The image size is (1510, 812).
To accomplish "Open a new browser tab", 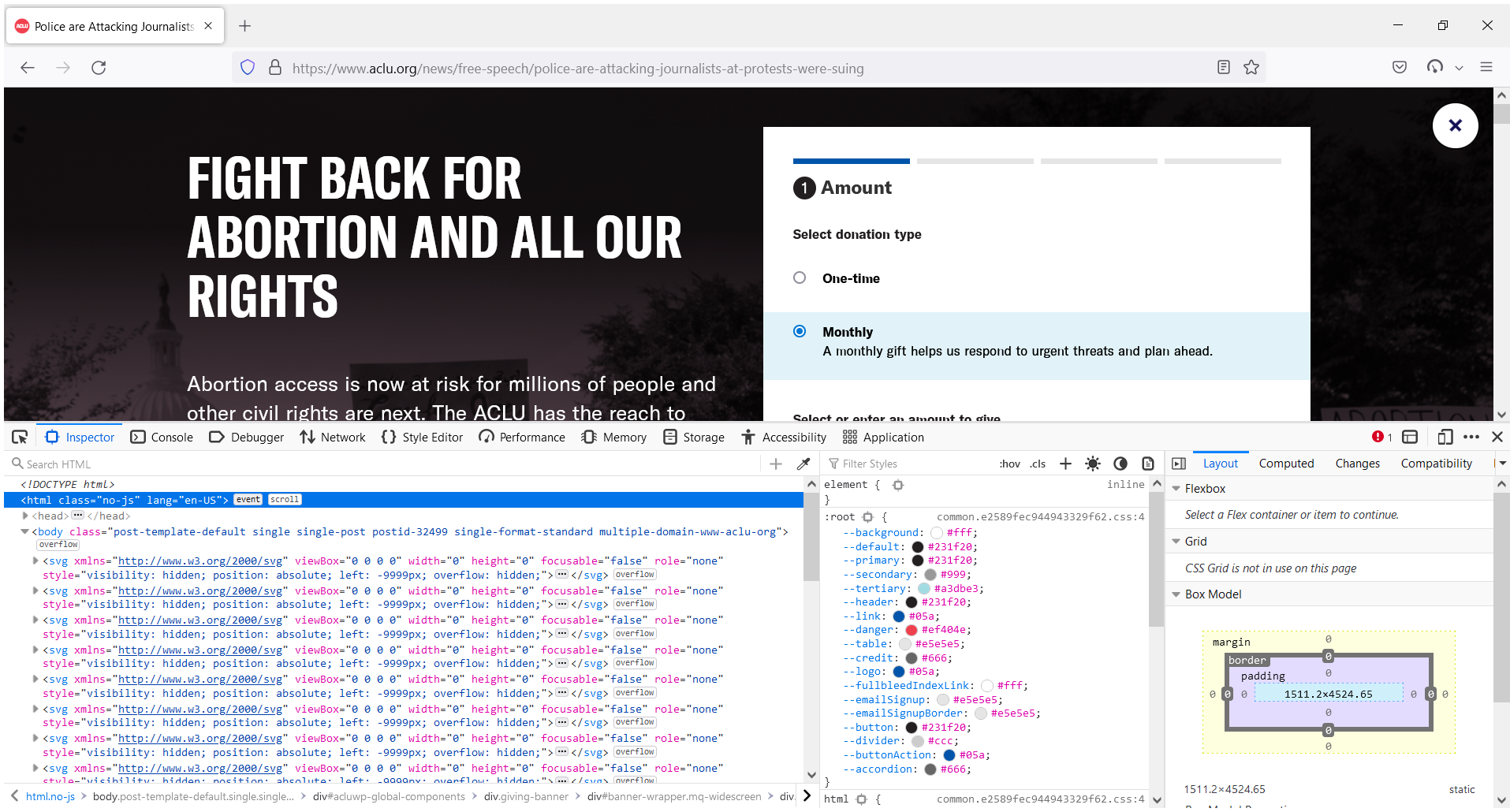I will 245,26.
